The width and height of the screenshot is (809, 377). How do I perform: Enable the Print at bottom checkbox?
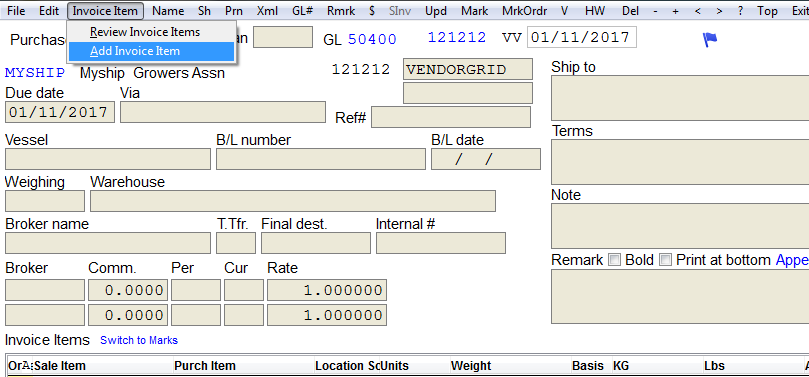[666, 260]
